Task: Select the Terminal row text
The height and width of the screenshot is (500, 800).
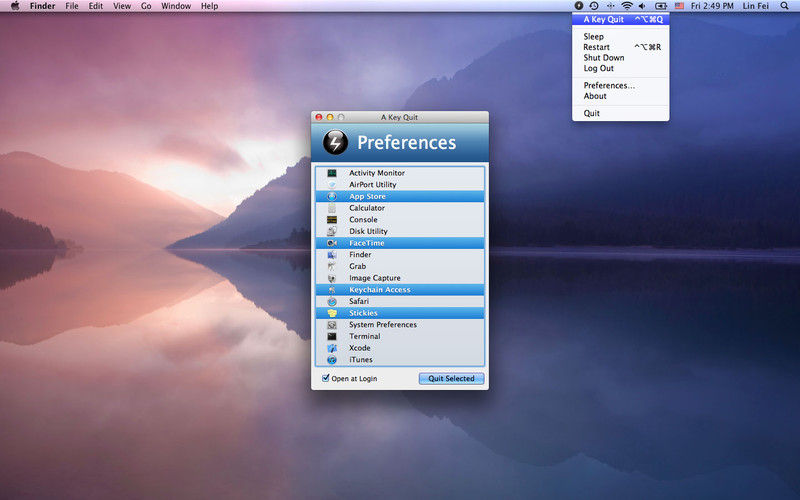Action: pos(364,337)
